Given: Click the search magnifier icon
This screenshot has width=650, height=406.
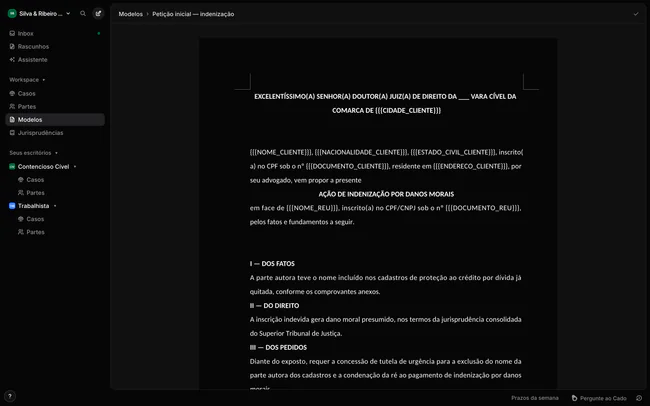Looking at the screenshot, I should click(83, 14).
